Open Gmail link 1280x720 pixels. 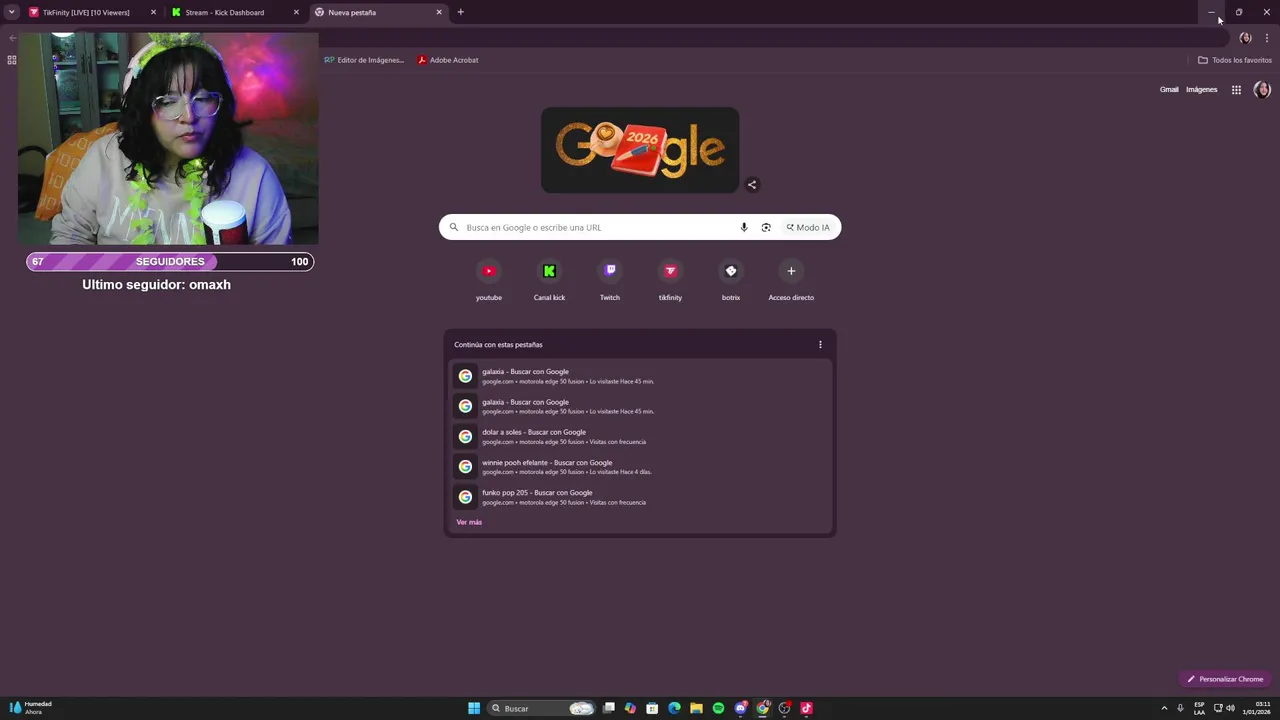(1169, 89)
